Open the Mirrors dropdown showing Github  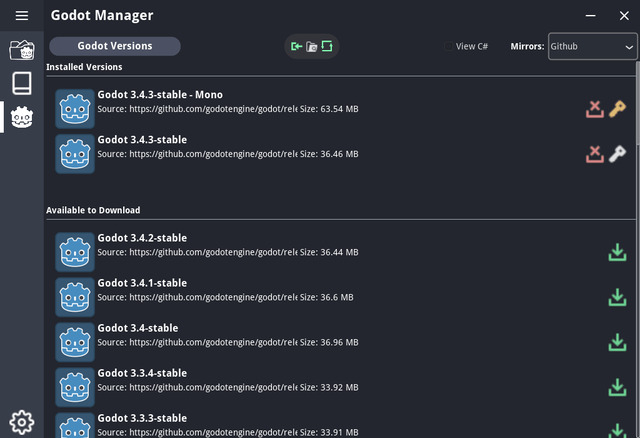(592, 46)
